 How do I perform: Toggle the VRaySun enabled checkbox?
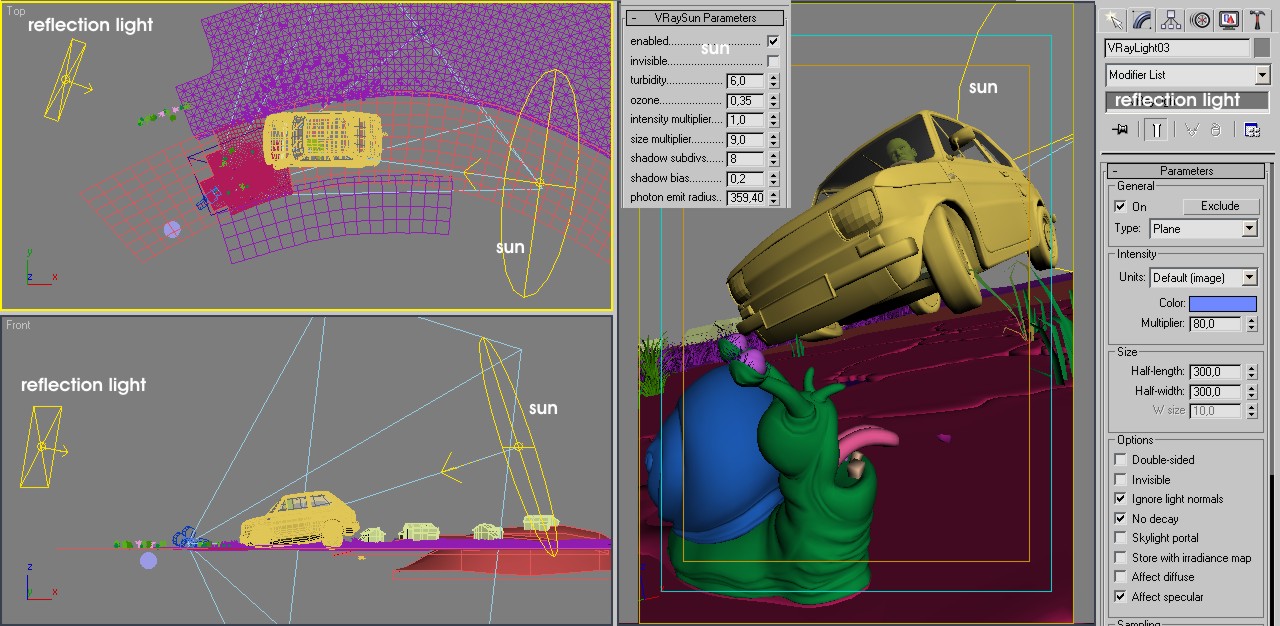pos(773,41)
